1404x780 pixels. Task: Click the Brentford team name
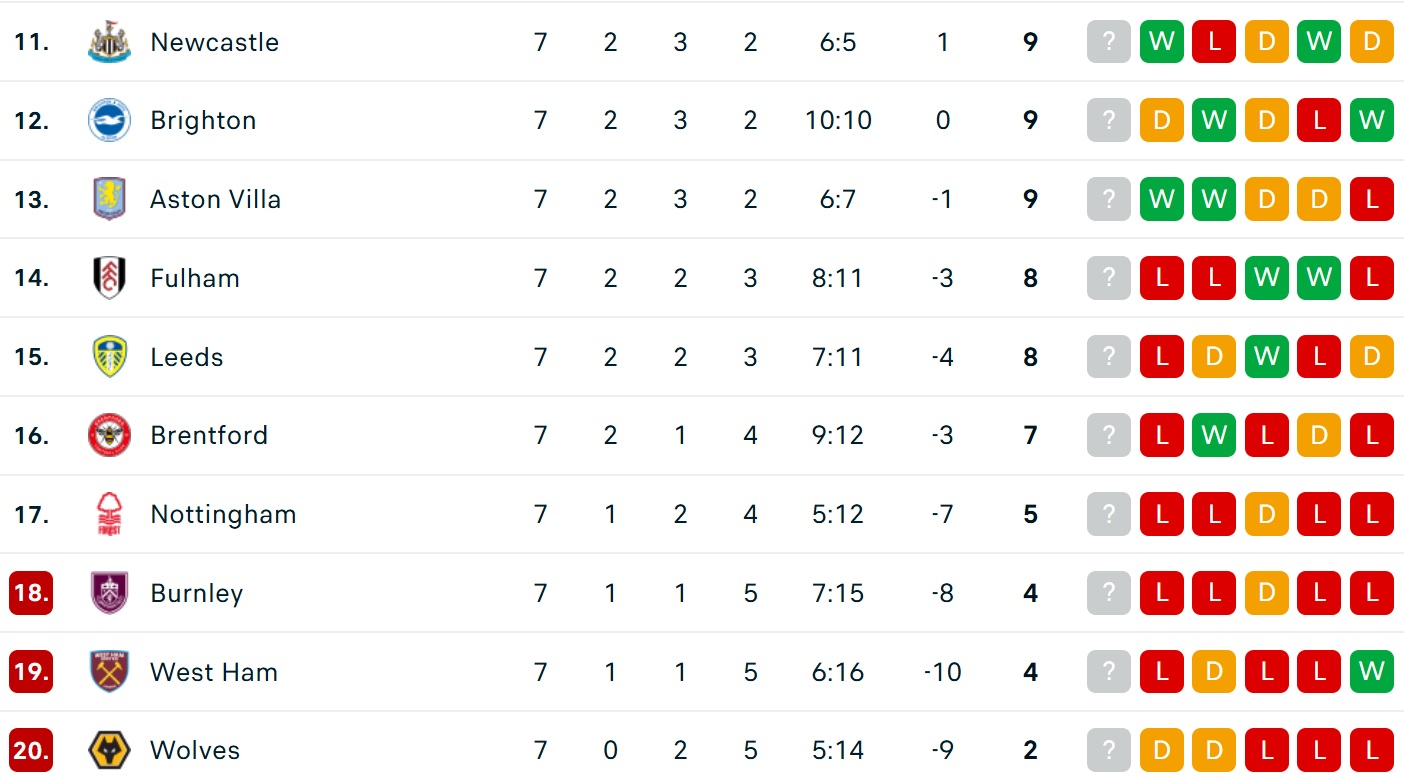point(209,436)
